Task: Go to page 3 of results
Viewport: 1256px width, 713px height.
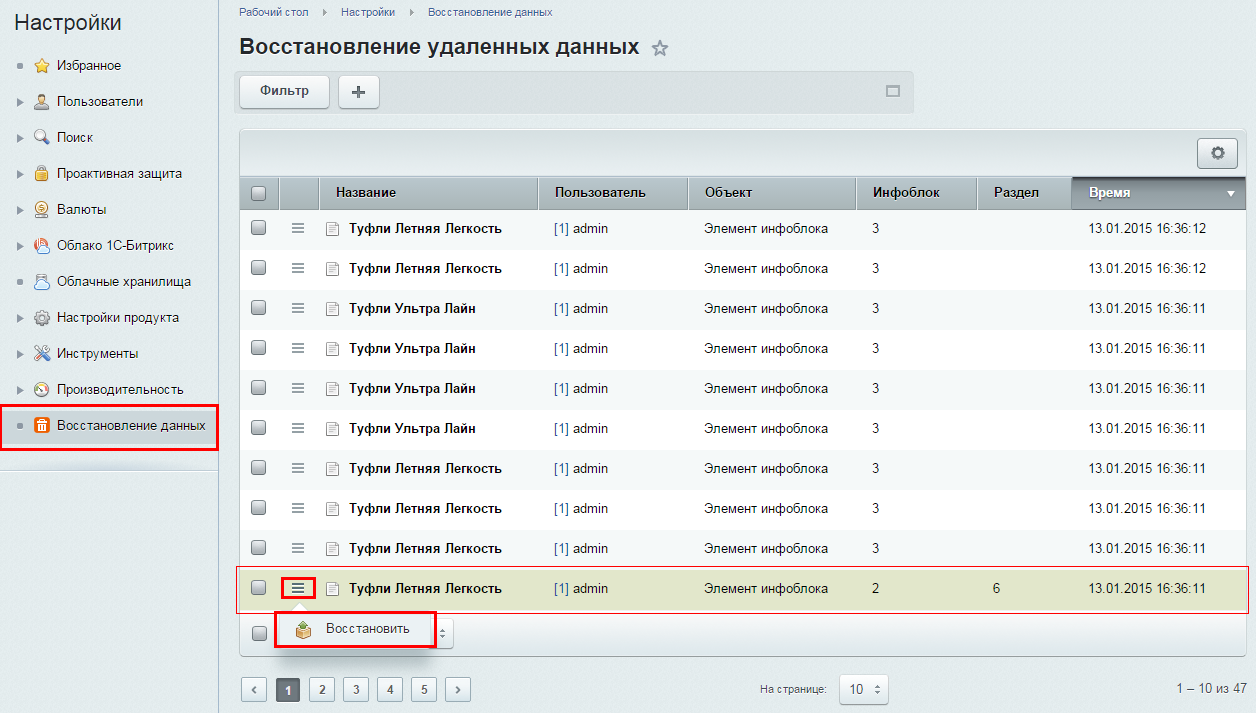Action: (356, 689)
